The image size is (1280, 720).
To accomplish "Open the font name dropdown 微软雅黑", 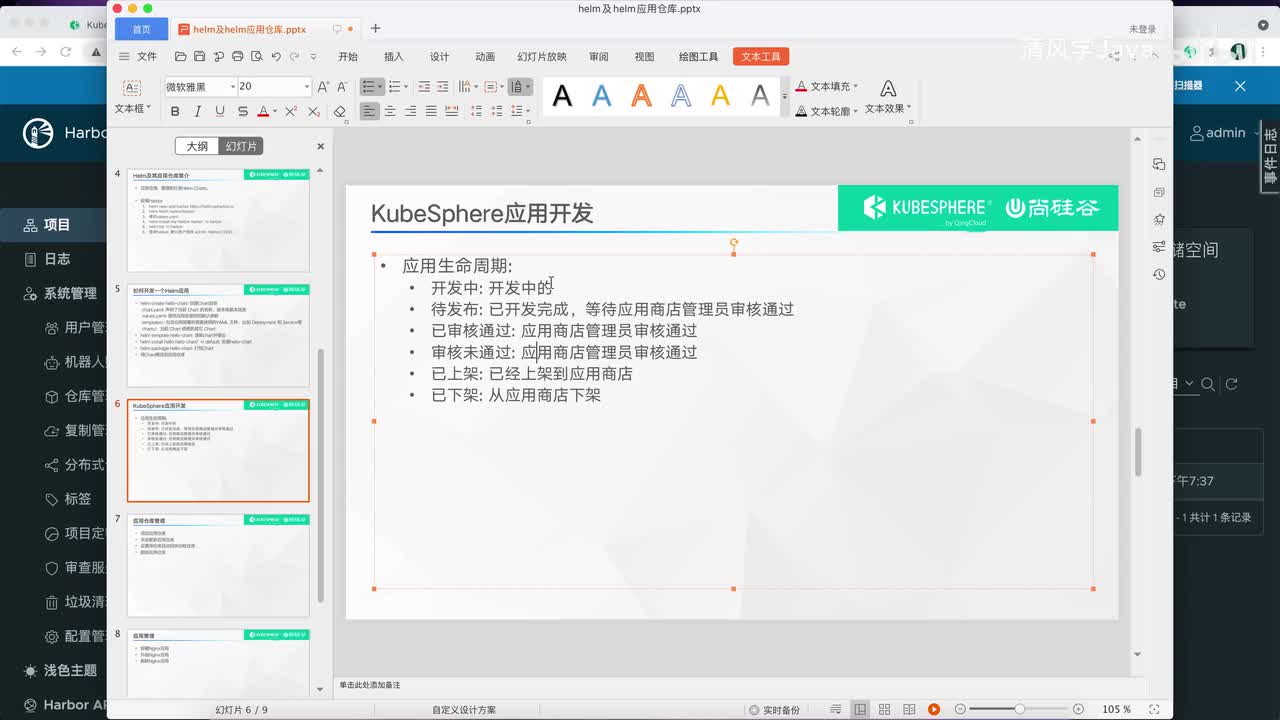I will click(231, 87).
